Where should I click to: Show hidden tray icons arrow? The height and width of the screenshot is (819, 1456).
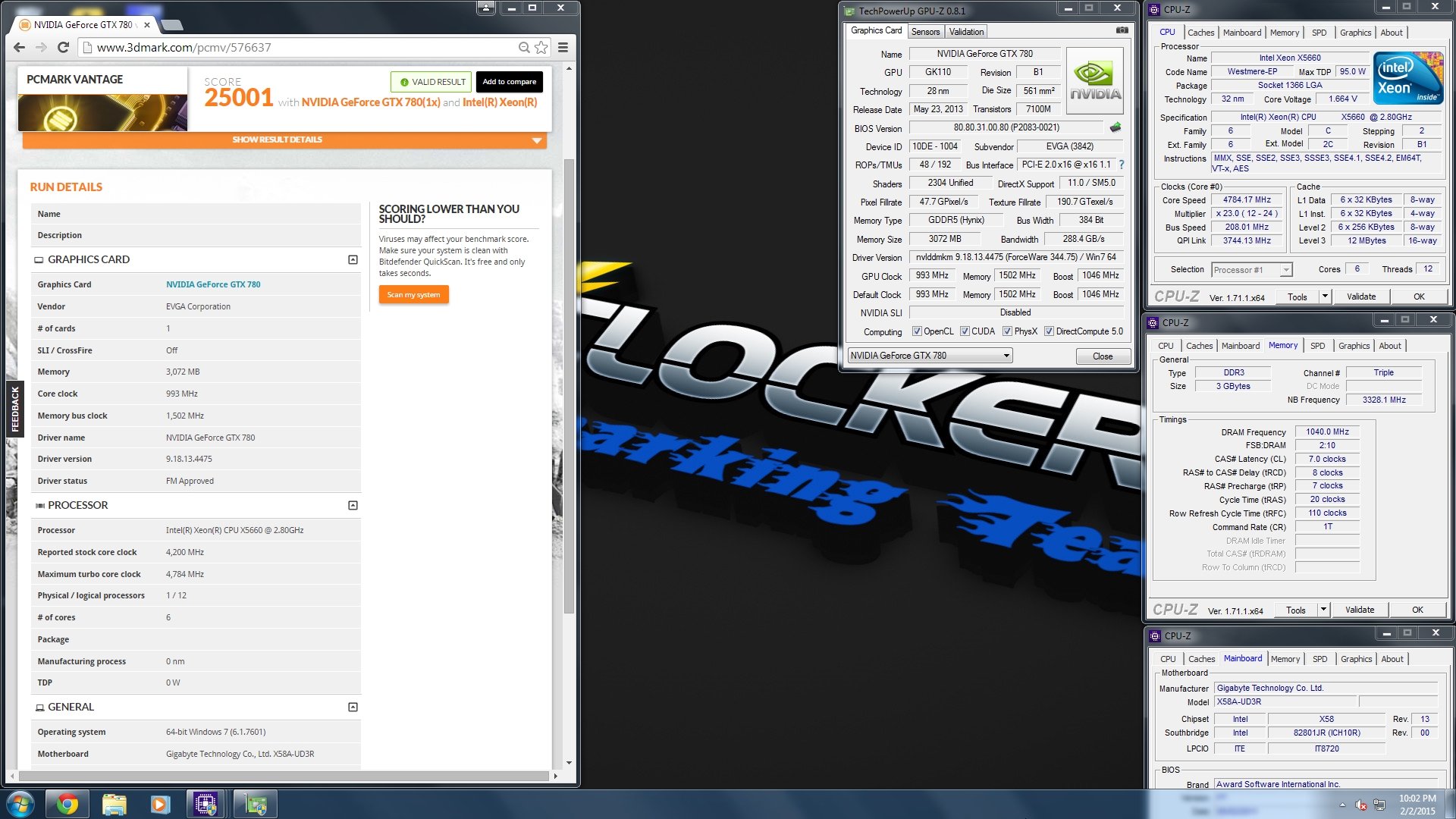tap(1342, 805)
